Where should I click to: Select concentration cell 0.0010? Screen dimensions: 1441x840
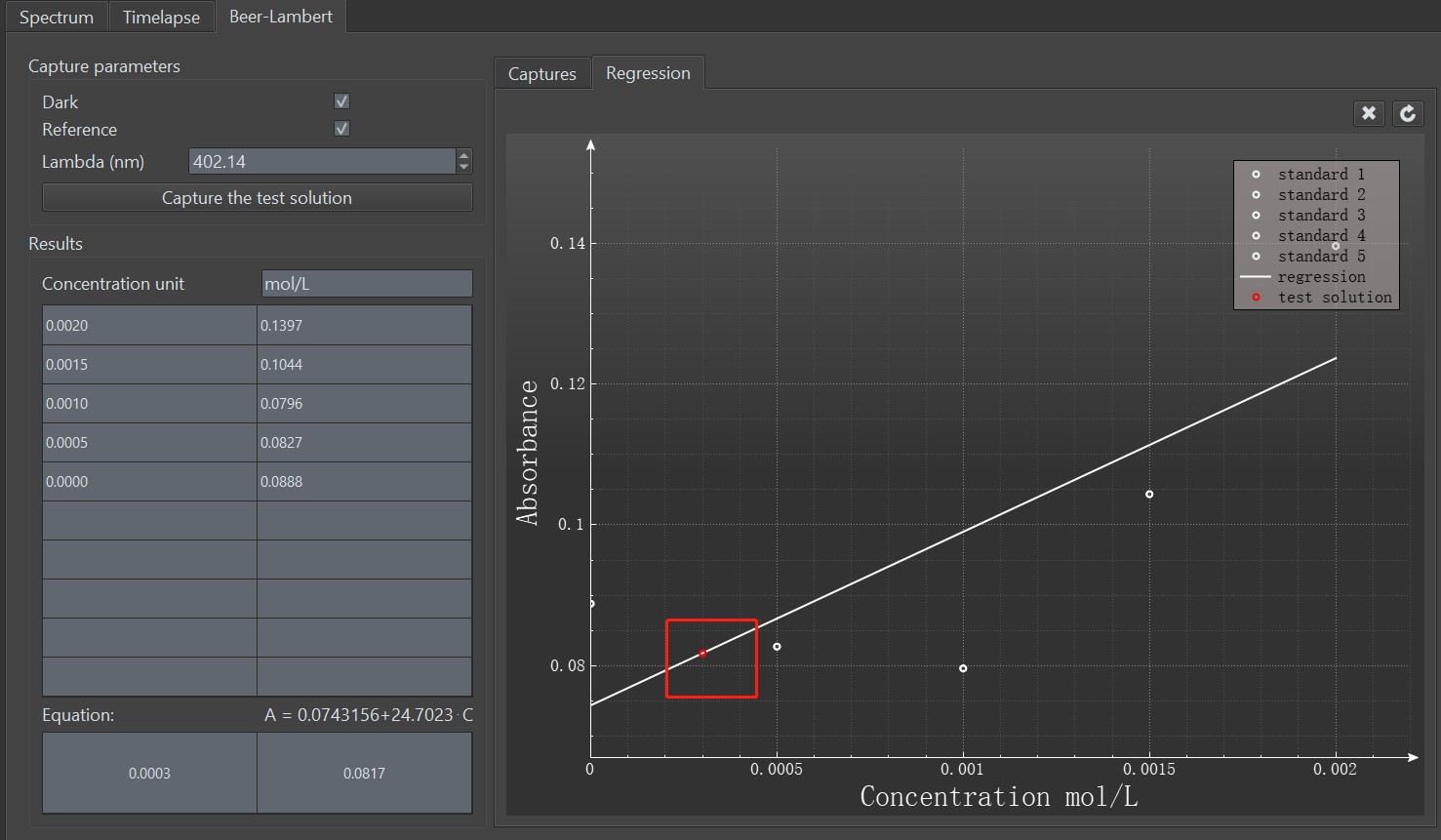(149, 403)
